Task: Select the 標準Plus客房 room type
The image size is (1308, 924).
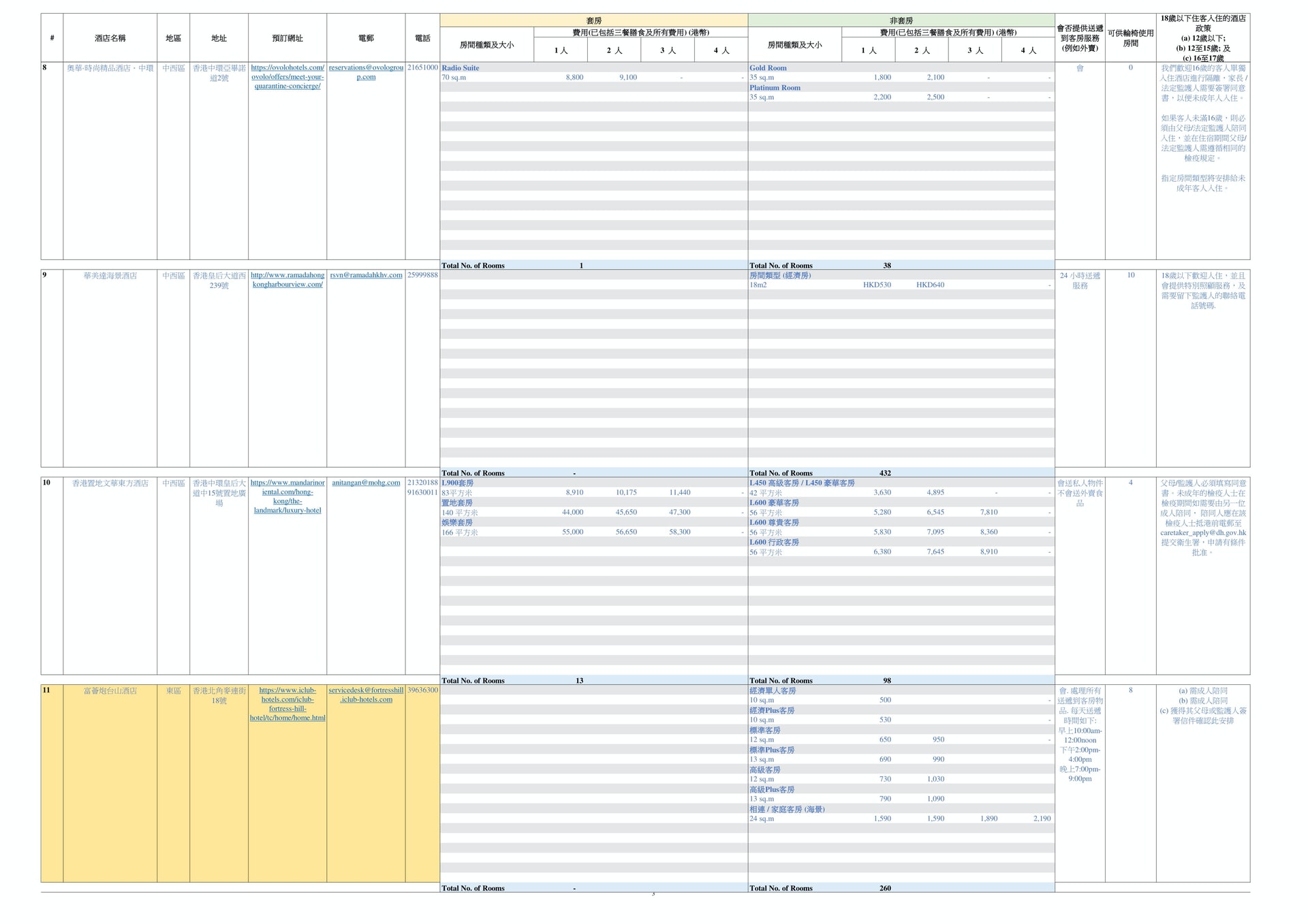Action: (772, 750)
